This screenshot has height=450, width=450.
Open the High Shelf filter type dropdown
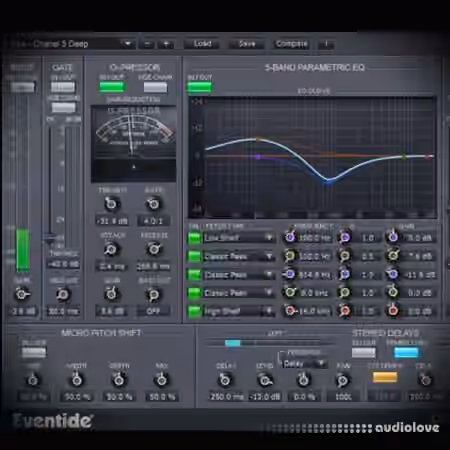239,311
